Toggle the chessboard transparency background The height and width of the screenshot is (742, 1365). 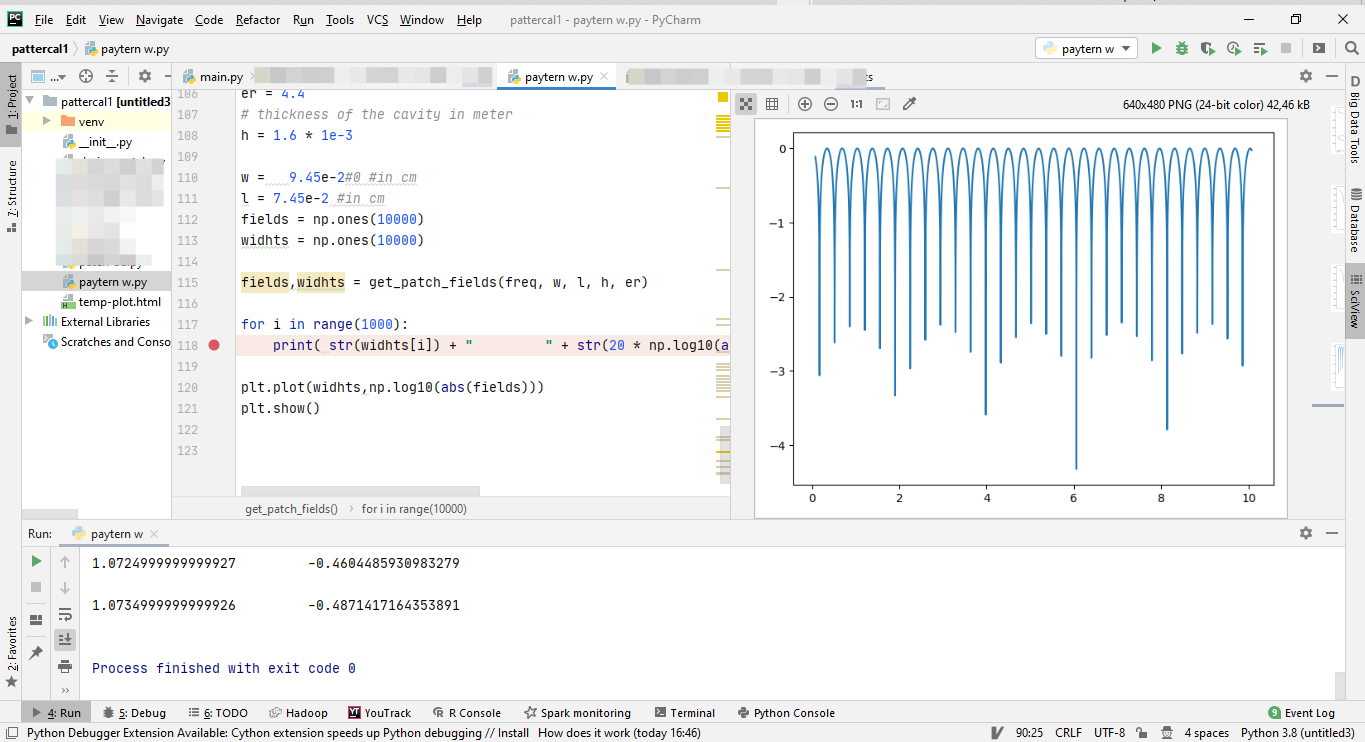746,104
